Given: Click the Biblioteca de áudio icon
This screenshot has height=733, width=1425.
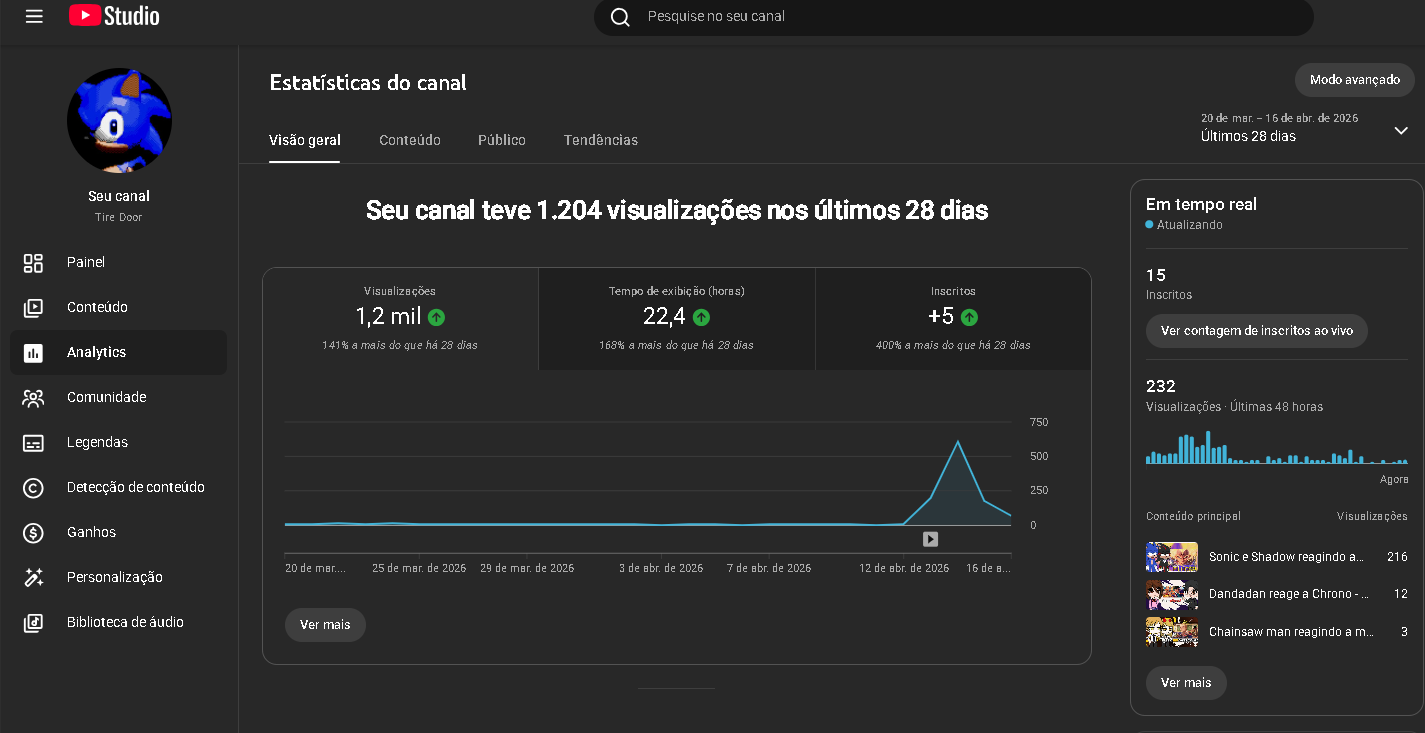Looking at the screenshot, I should [x=33, y=622].
